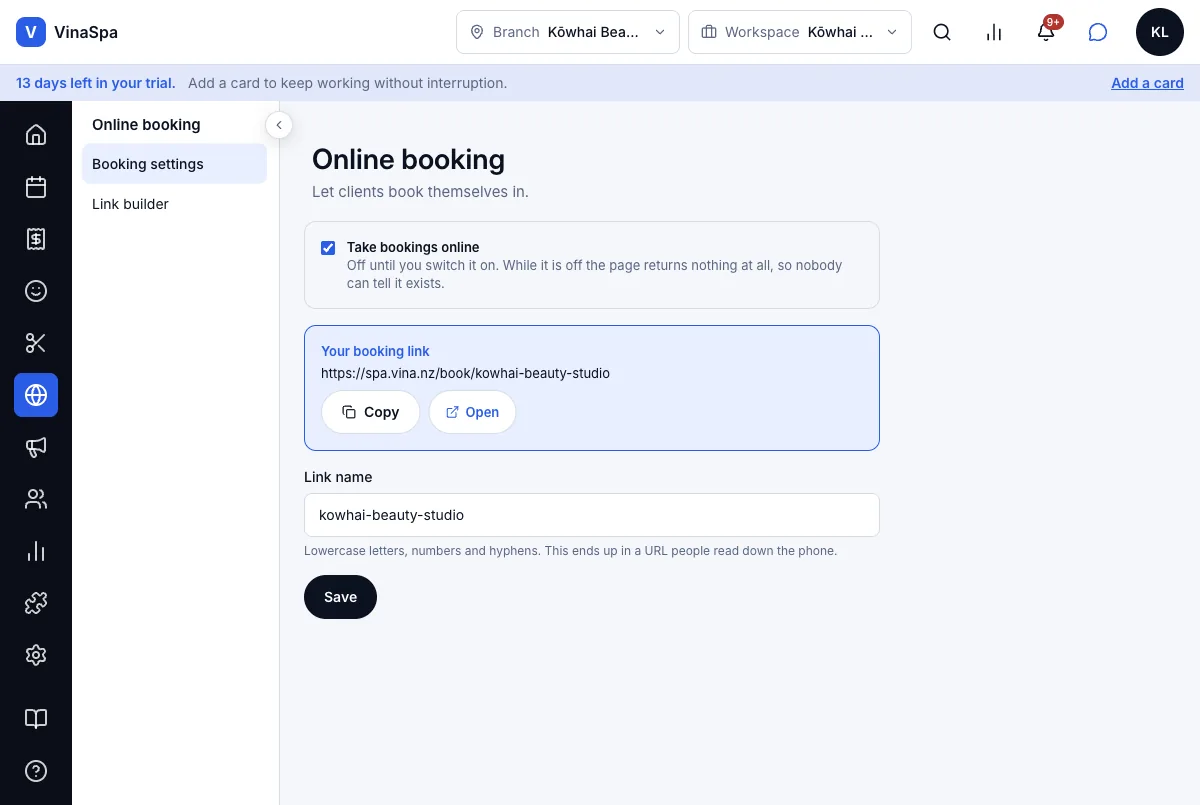Click the VinaSpa logo

point(67,32)
